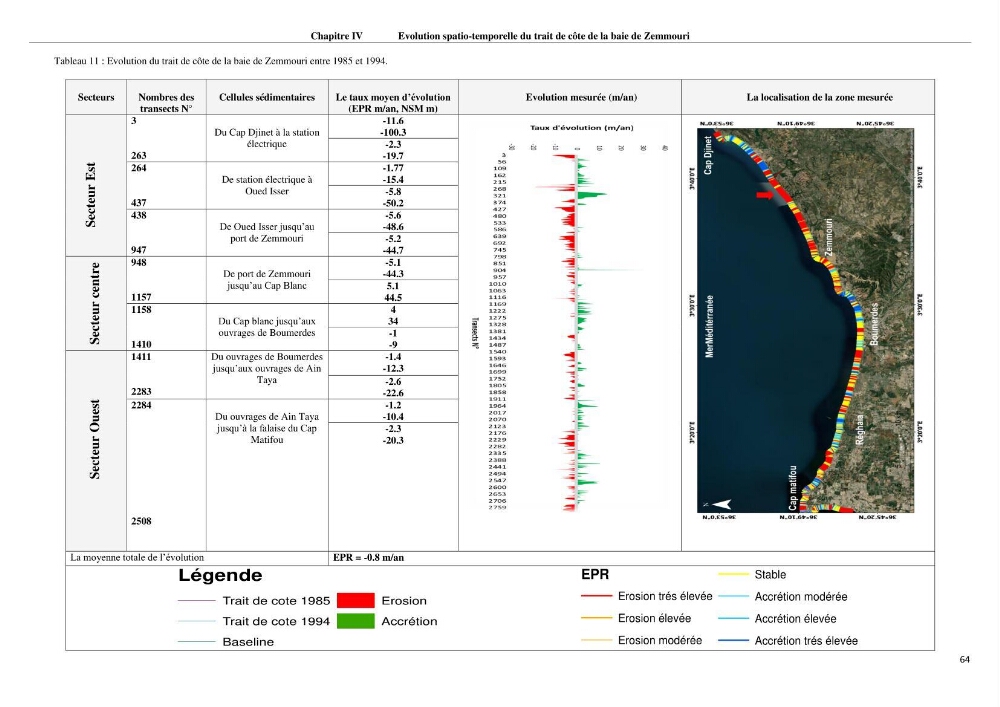1000x707 pixels.
Task: Click the 'Boumerdes' label on the map
Action: pyautogui.click(x=874, y=324)
